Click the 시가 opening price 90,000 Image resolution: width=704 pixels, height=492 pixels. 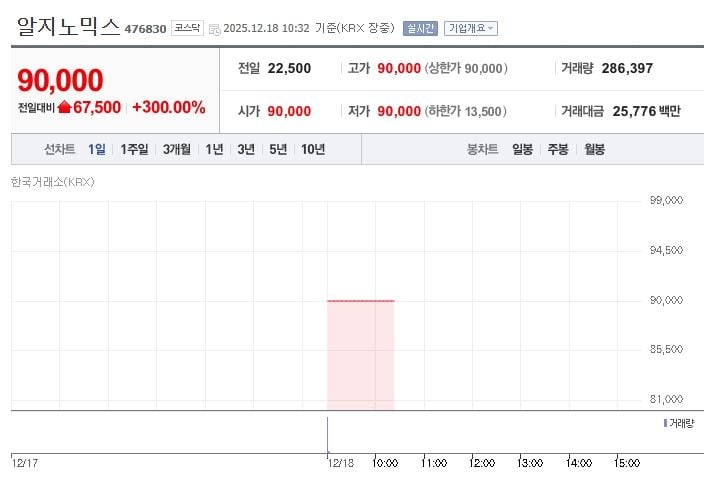tap(289, 111)
